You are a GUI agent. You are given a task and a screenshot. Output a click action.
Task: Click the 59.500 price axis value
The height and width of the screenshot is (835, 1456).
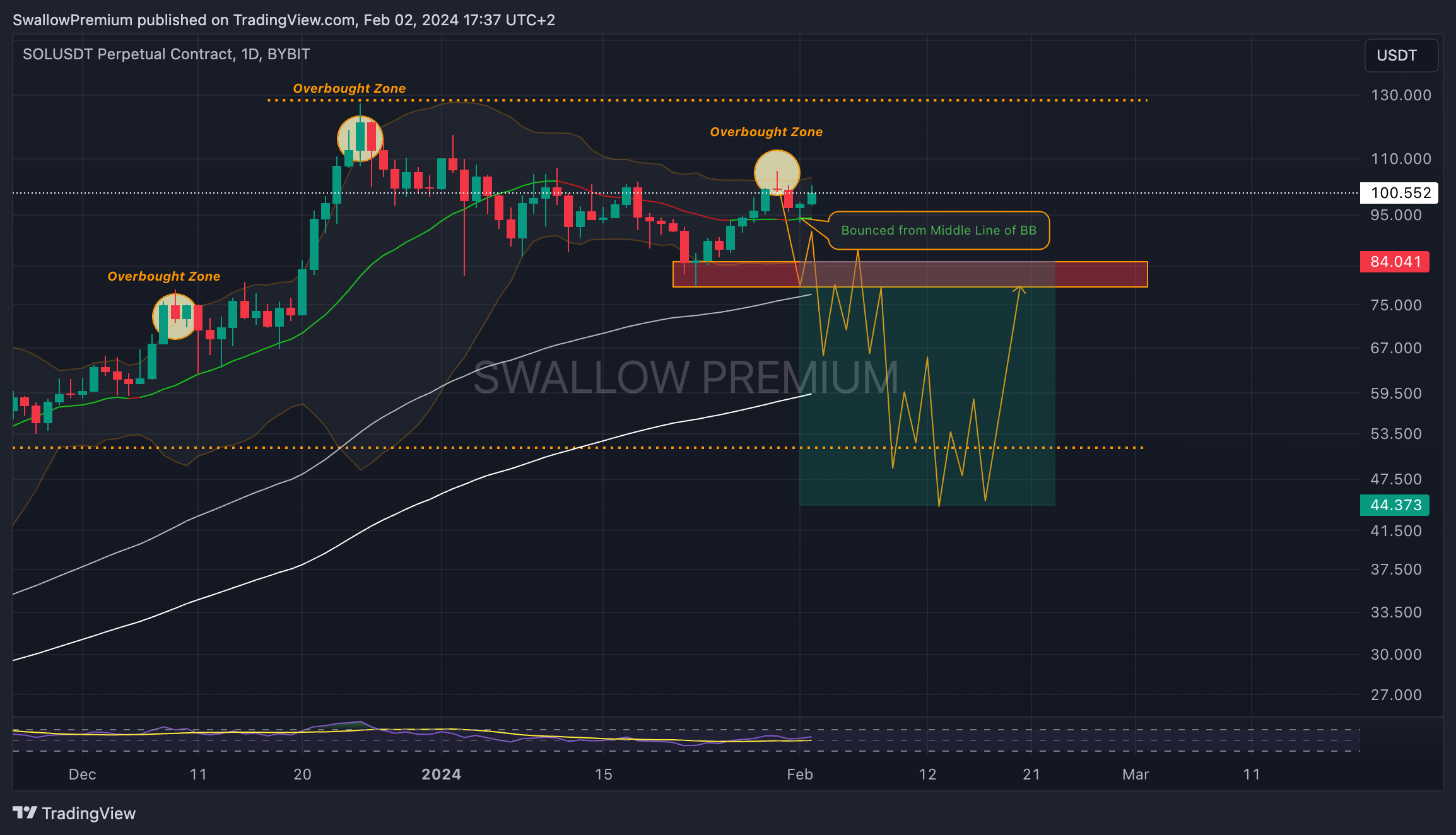(x=1396, y=394)
